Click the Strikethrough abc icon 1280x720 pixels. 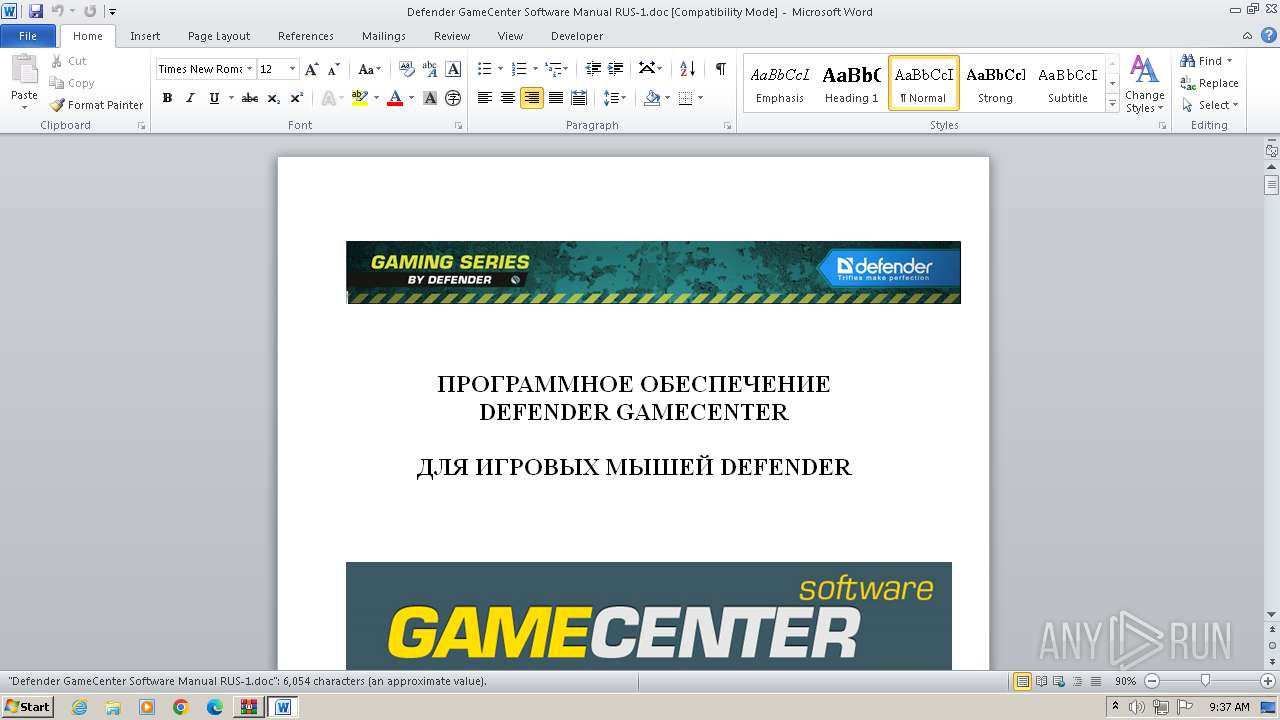(x=250, y=98)
